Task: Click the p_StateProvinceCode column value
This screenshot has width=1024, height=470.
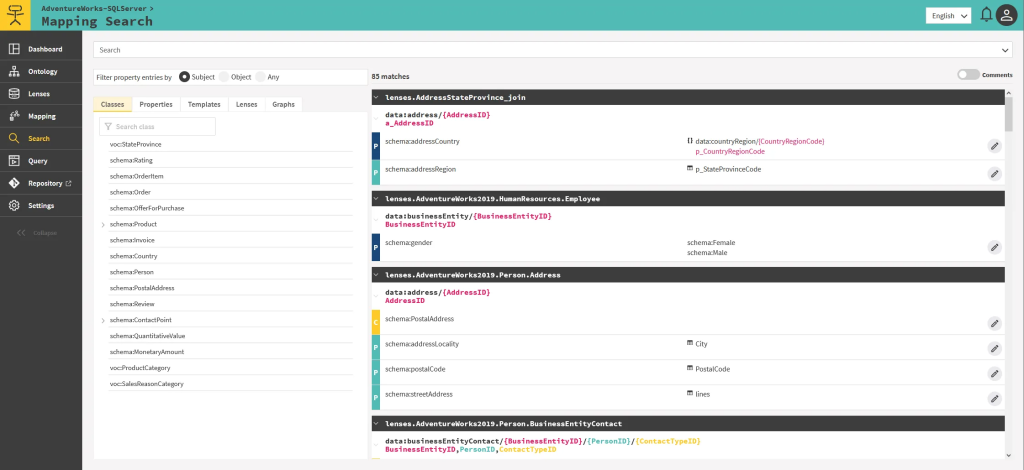Action: [x=728, y=169]
